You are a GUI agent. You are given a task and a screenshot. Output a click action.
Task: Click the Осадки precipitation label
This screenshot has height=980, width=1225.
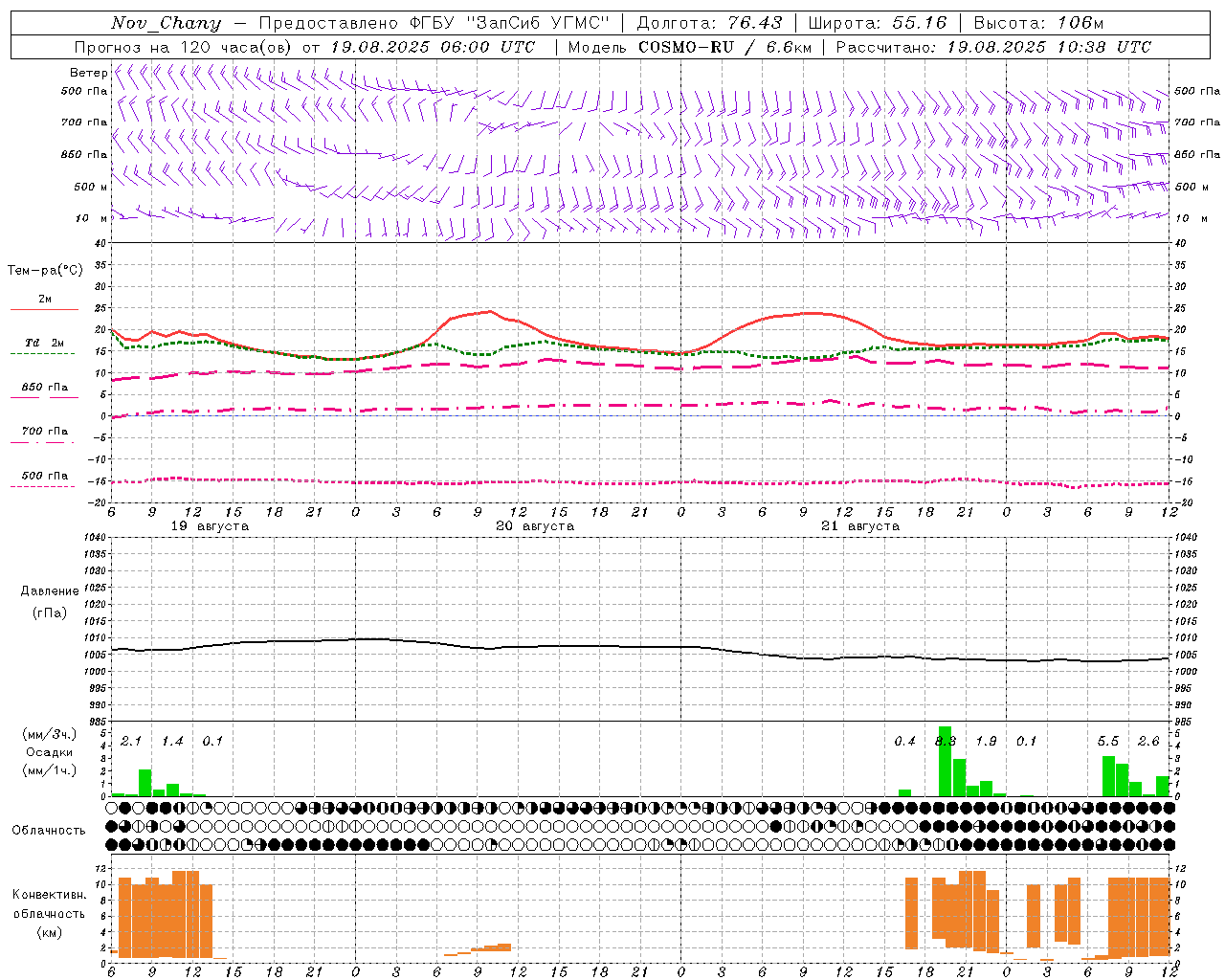(49, 752)
